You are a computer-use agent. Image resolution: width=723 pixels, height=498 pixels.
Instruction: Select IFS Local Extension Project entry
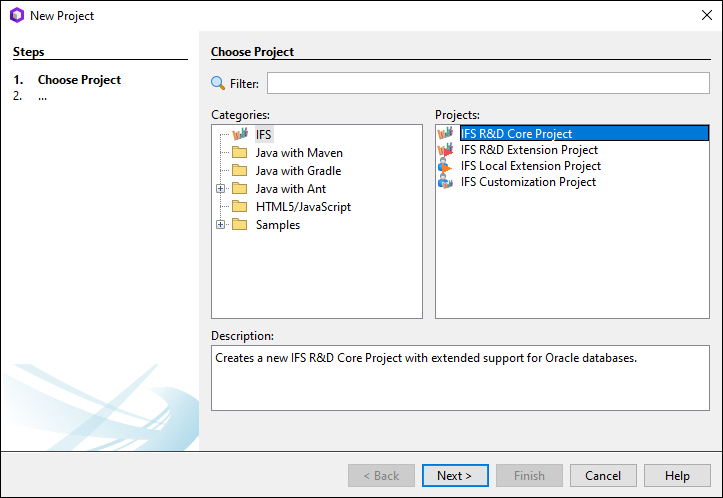[x=531, y=166]
